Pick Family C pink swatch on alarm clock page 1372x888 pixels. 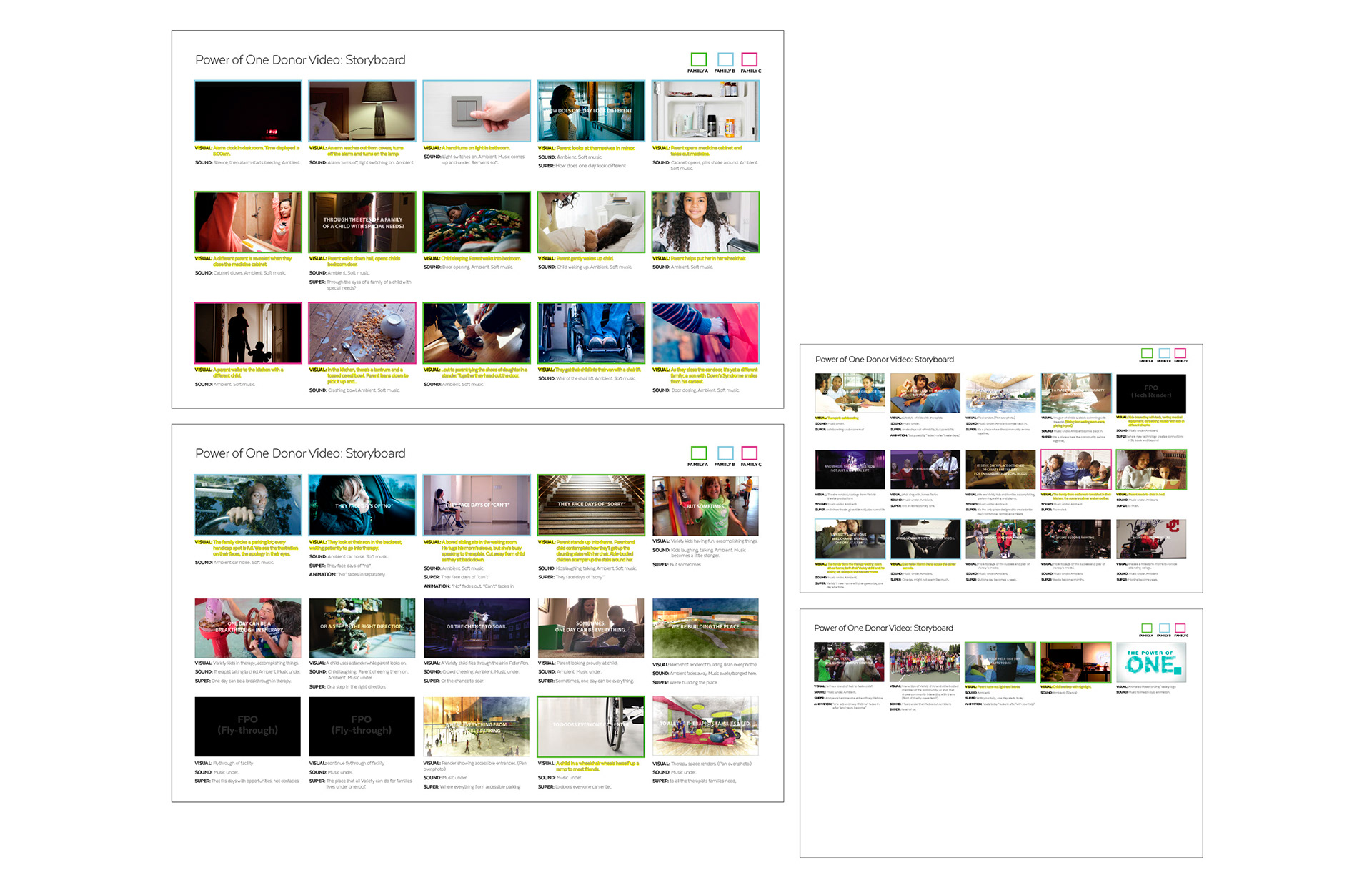click(750, 59)
